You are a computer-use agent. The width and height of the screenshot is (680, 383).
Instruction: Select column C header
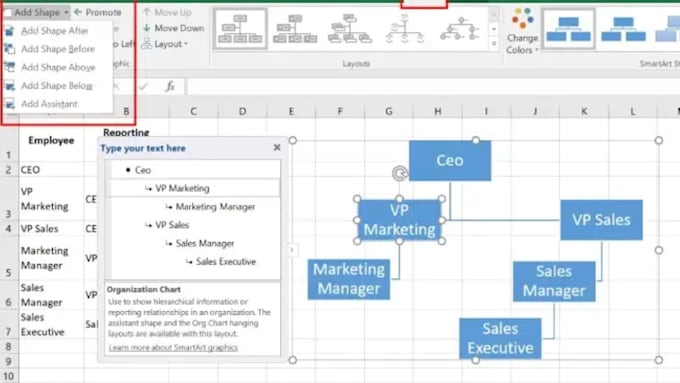point(193,111)
